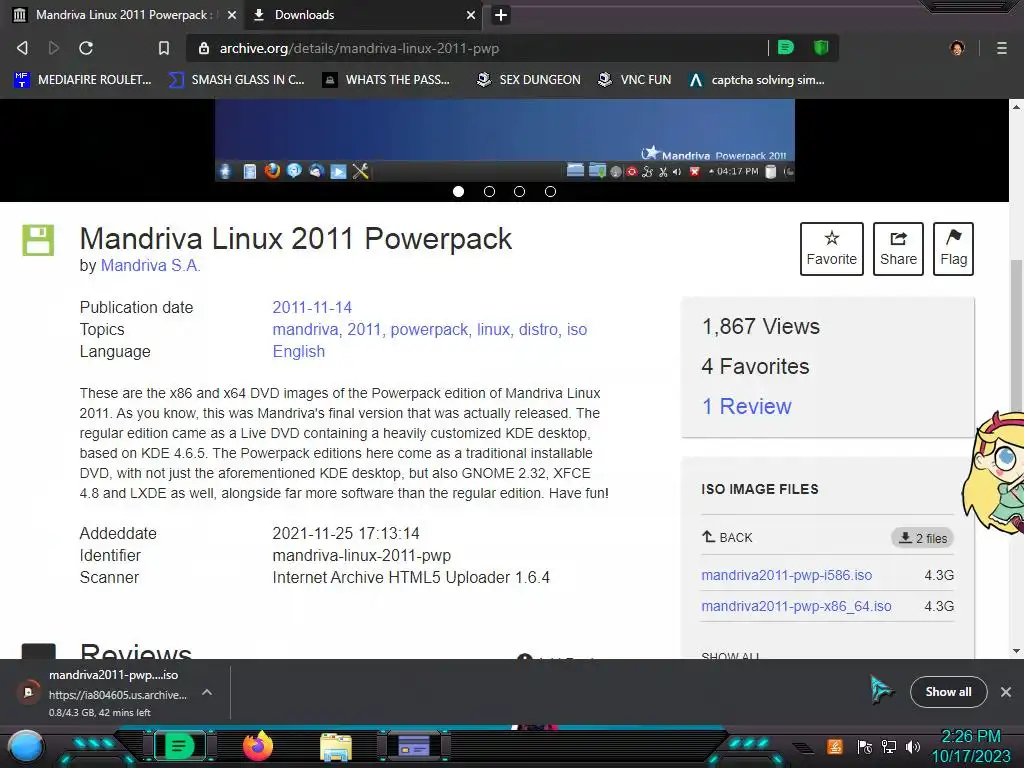The height and width of the screenshot is (768, 1024).
Task: Reload the archive.org page
Action: (x=86, y=48)
